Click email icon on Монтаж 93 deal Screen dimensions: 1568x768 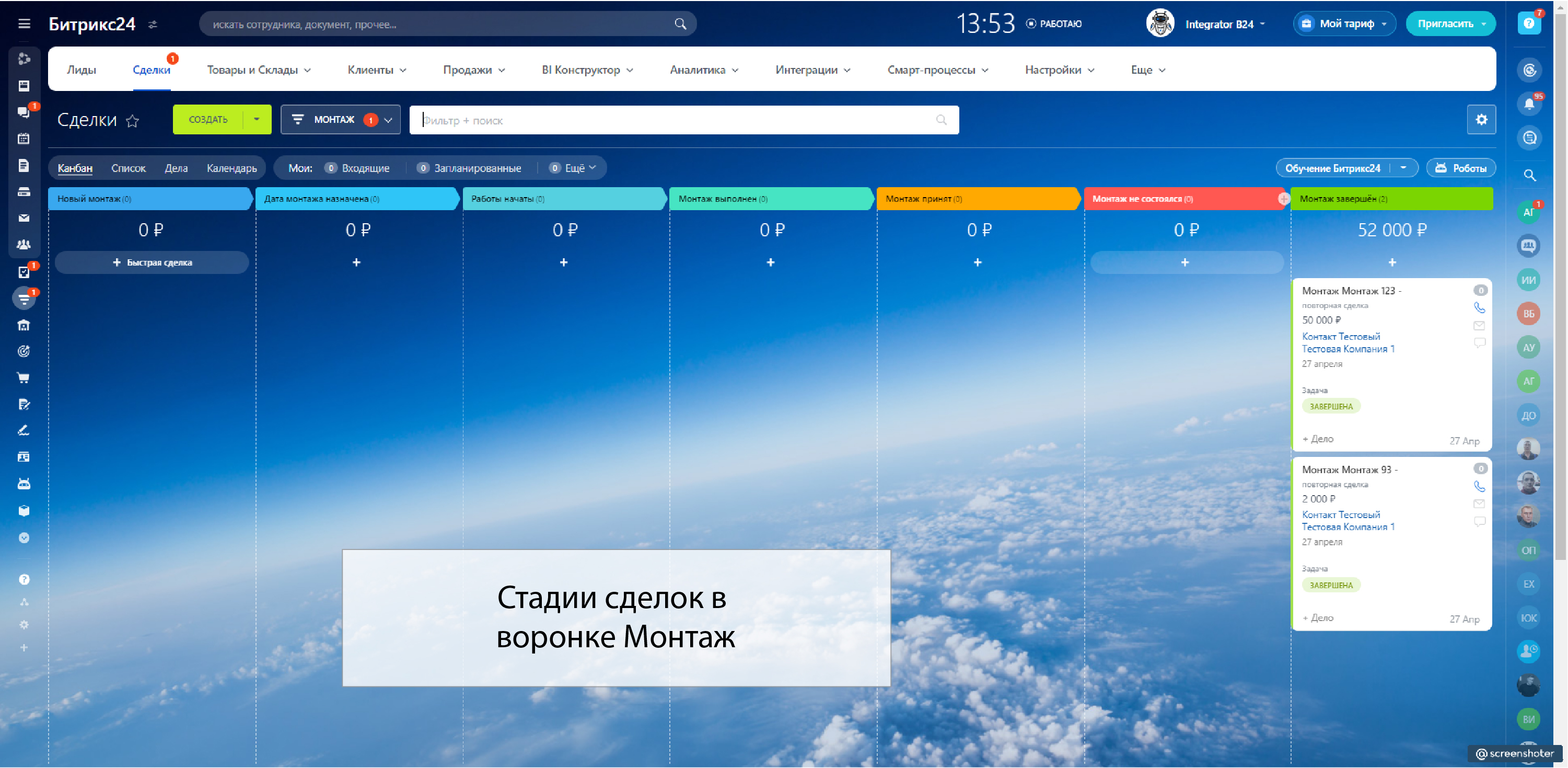pos(1479,503)
